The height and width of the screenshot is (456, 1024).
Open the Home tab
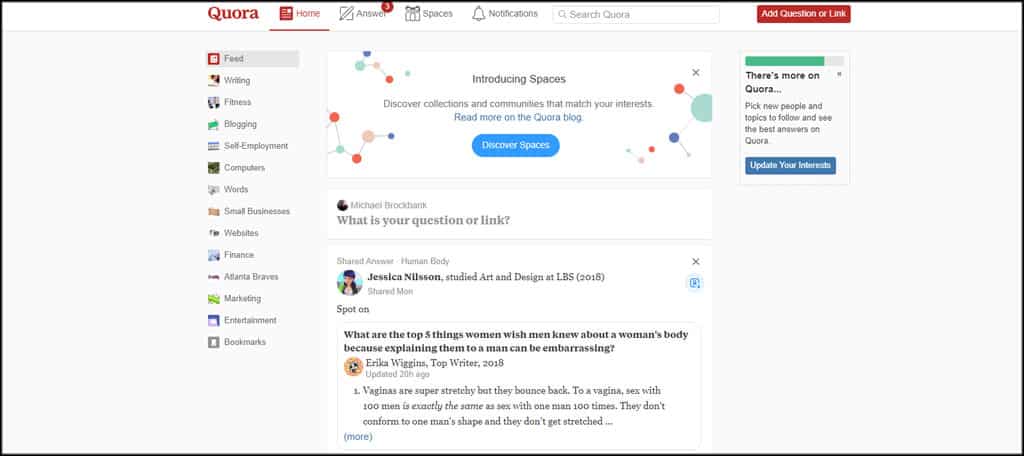point(299,14)
